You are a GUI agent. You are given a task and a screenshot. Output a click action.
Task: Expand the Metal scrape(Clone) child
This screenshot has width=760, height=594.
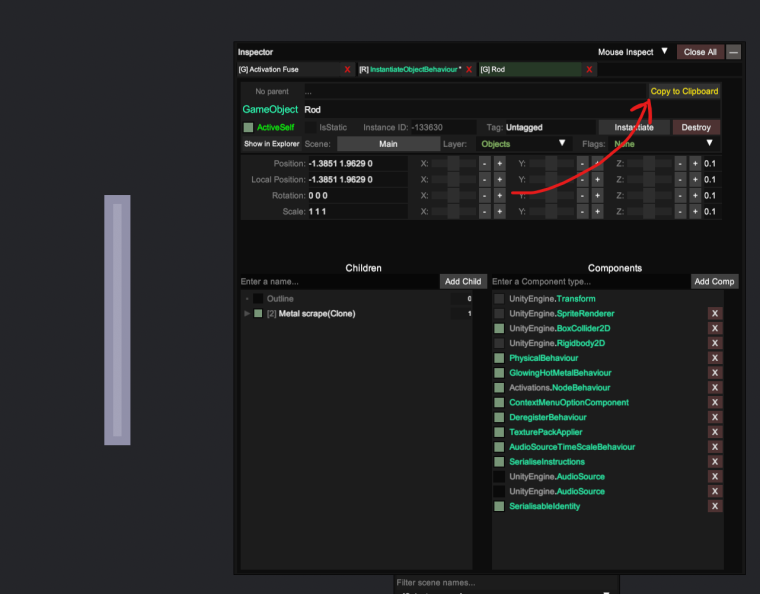247,313
